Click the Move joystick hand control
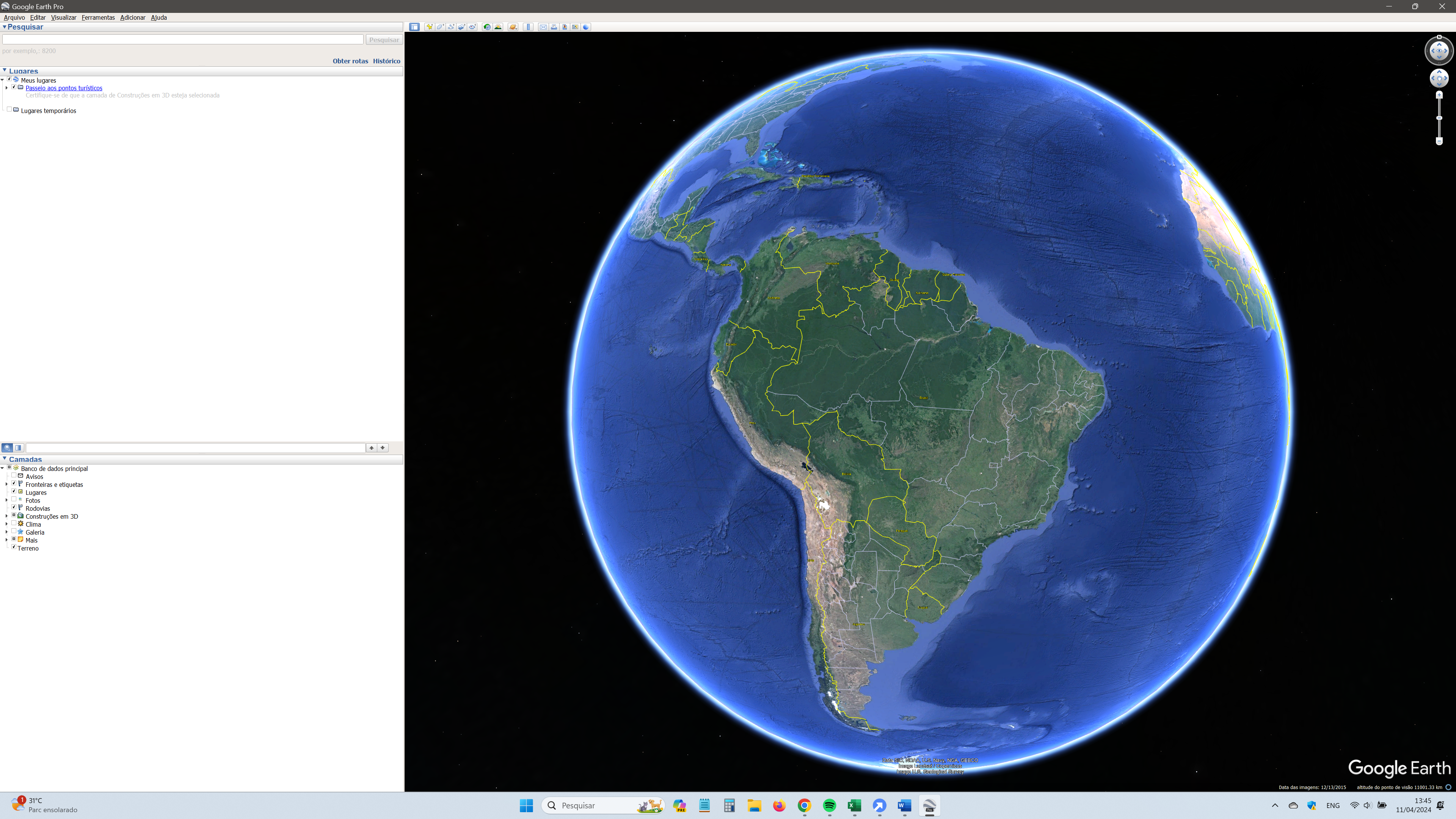Viewport: 1456px width, 819px height. (1439, 78)
